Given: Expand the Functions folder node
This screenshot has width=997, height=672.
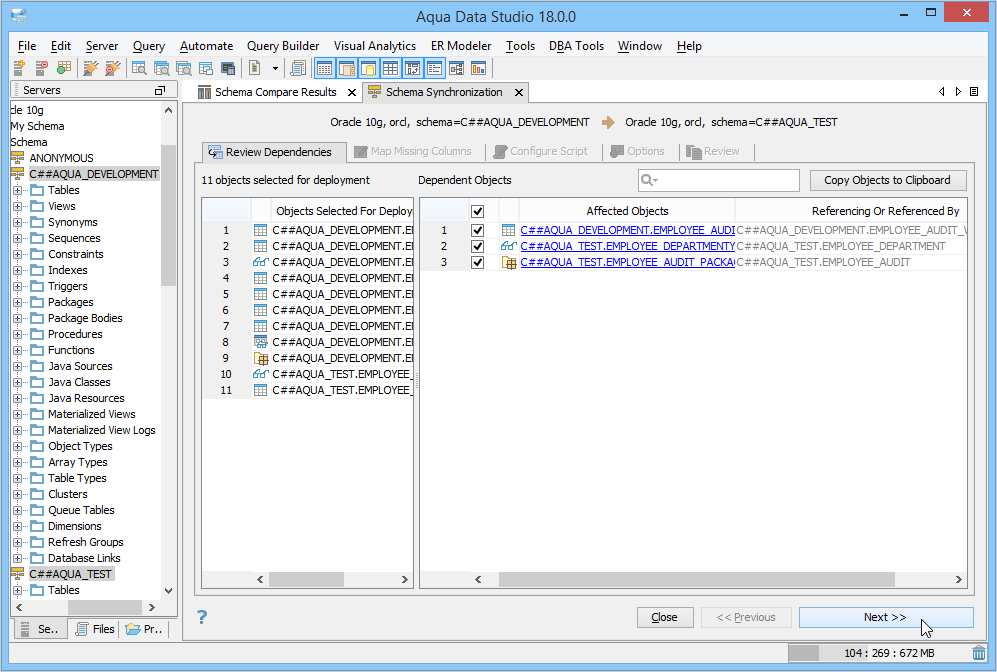Looking at the screenshot, I should 17,350.
